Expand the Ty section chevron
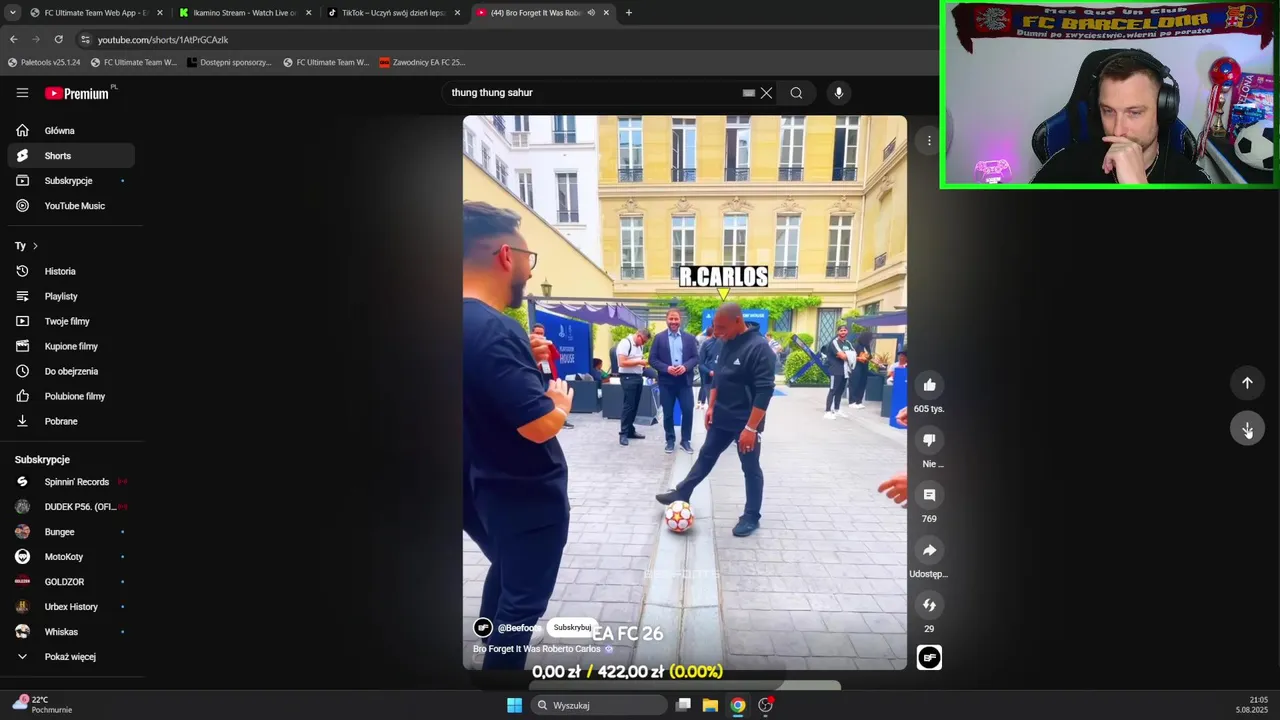Image resolution: width=1280 pixels, height=720 pixels. pos(35,246)
